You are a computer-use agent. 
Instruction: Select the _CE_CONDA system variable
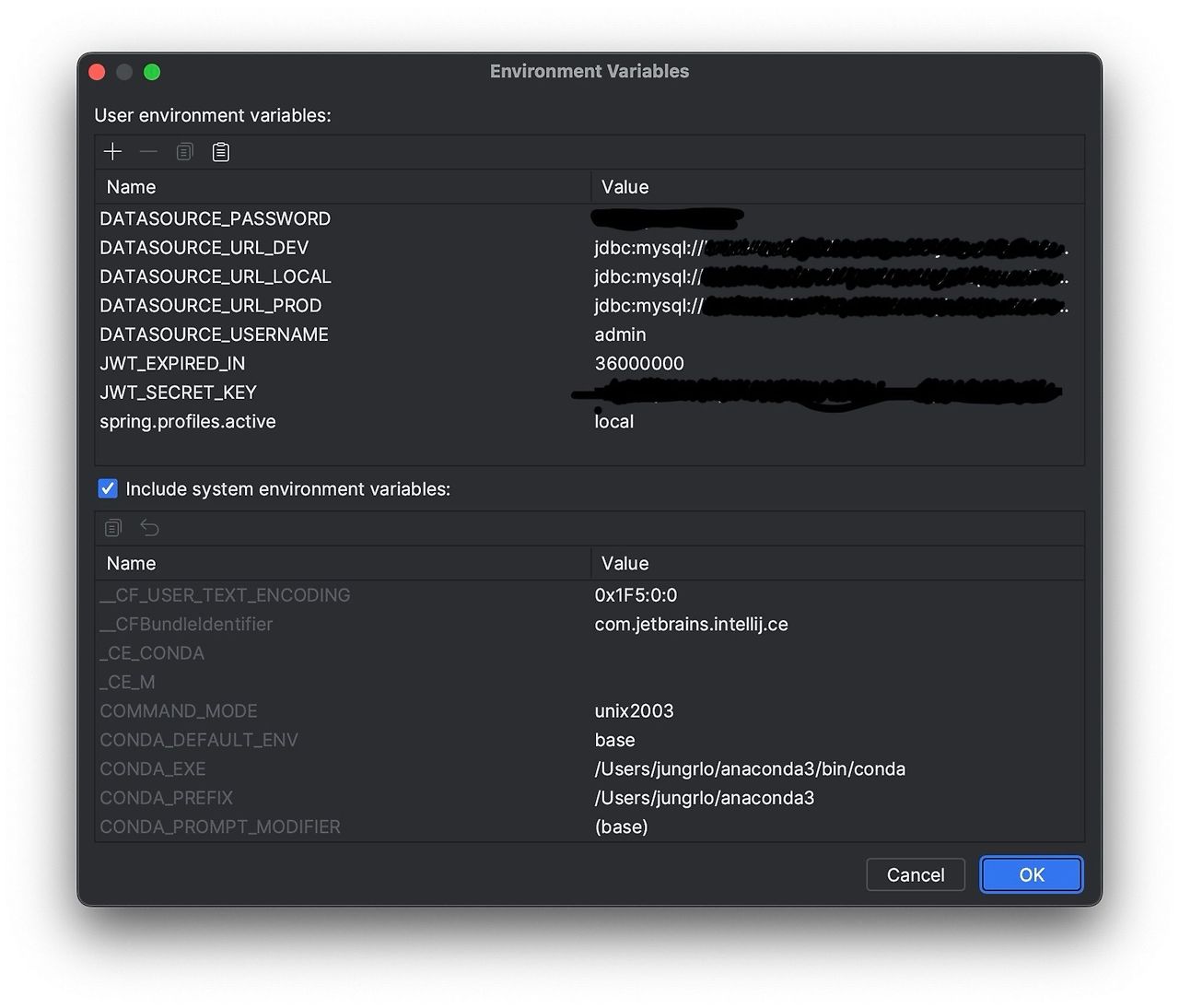(152, 653)
